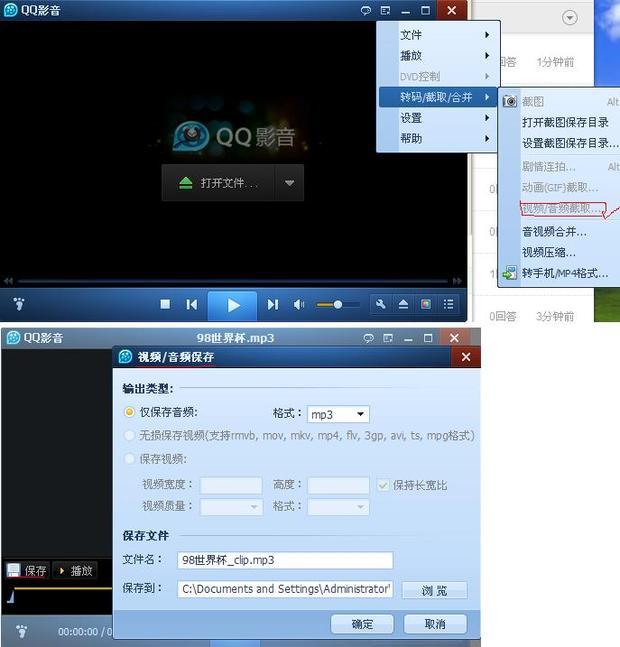Click the 转手机 phone convert icon
The height and width of the screenshot is (647, 620).
click(x=510, y=273)
